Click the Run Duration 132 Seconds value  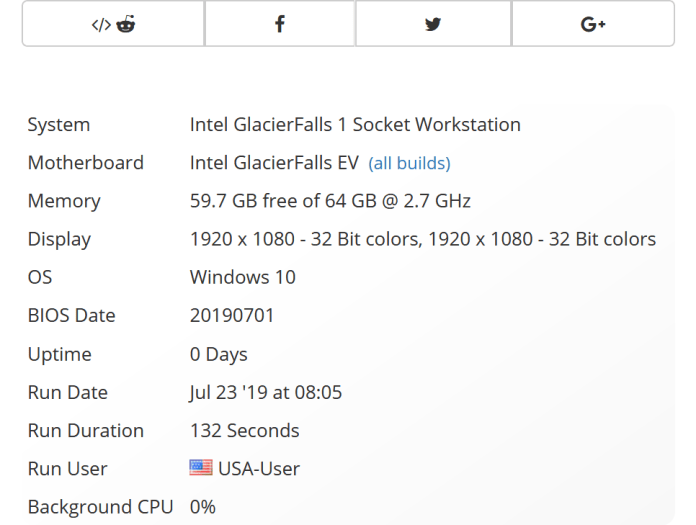(245, 430)
